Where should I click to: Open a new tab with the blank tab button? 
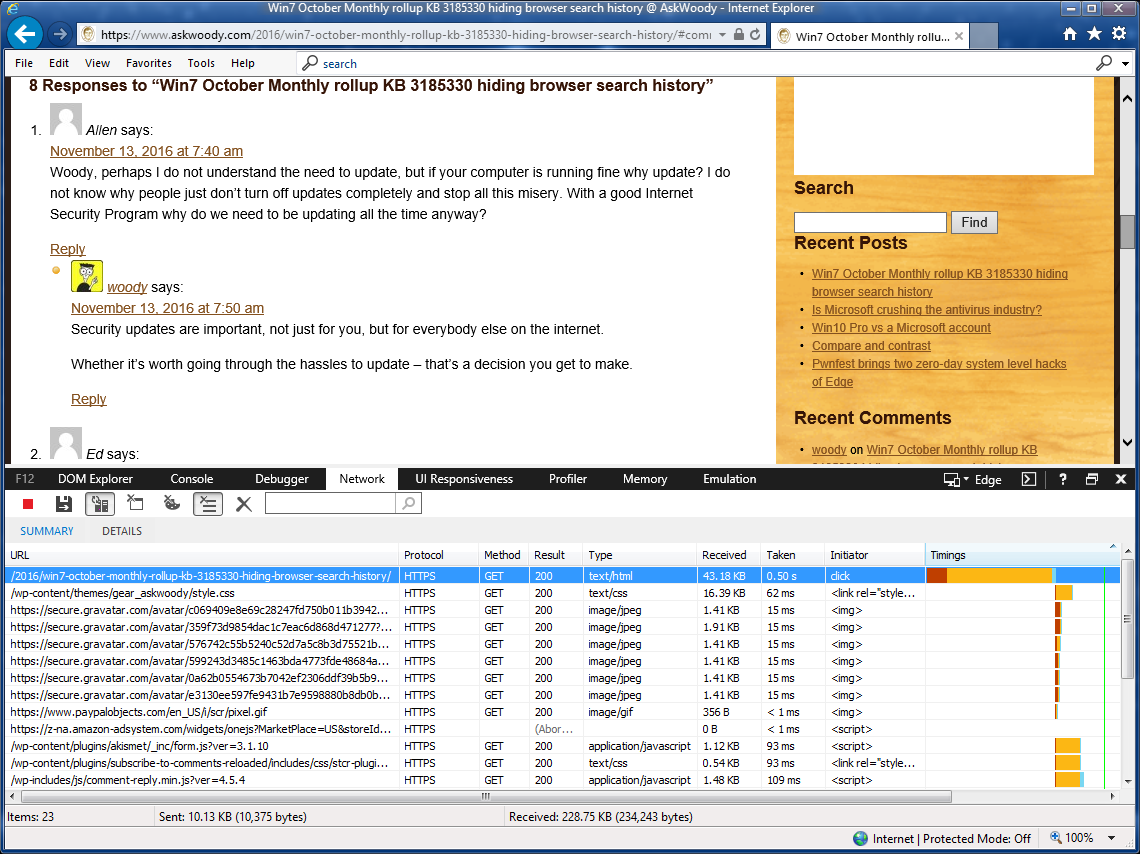[x=984, y=36]
